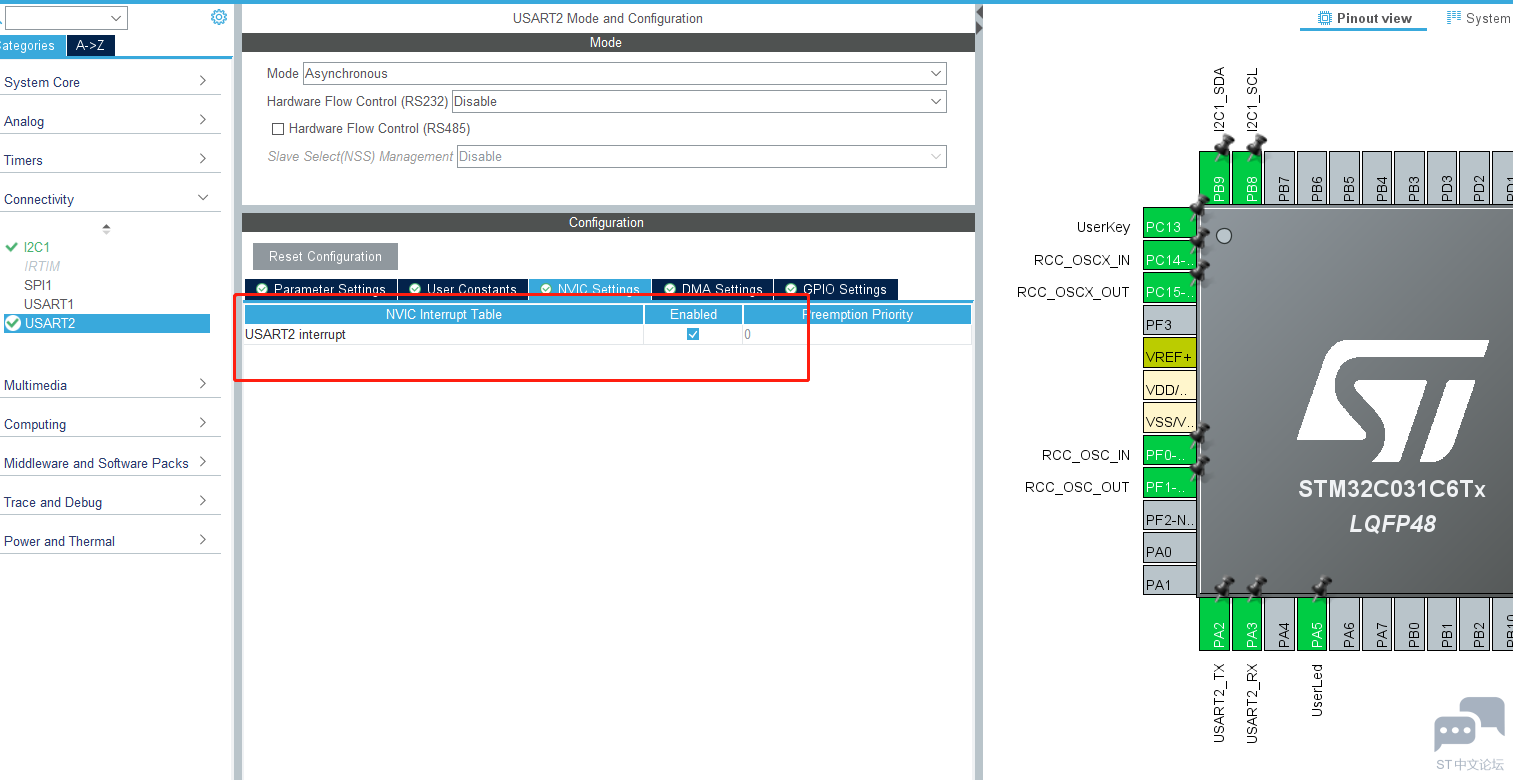Viewport: 1513px width, 780px height.
Task: Open the Mode dropdown showing Asynchronous
Action: tap(624, 73)
